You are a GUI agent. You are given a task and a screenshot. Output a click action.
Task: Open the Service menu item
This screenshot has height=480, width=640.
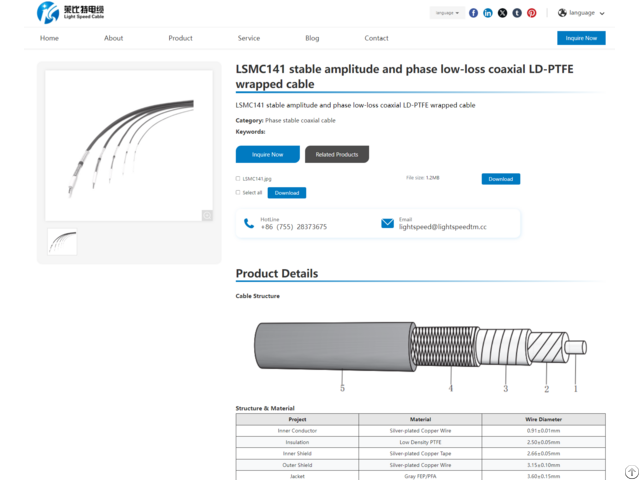point(249,38)
